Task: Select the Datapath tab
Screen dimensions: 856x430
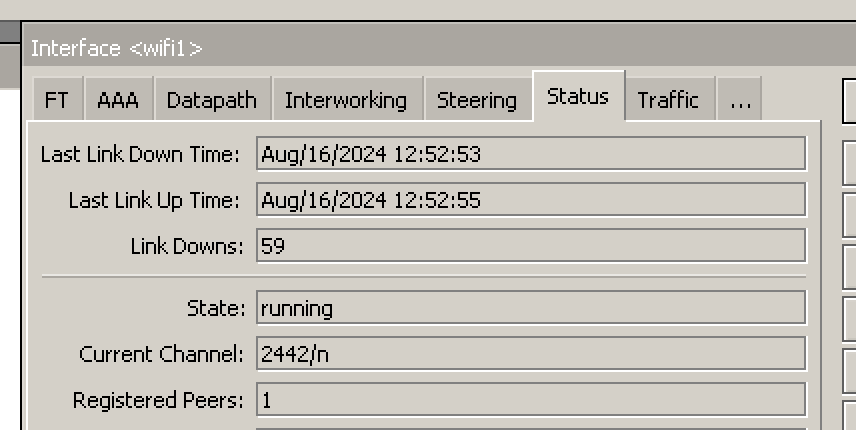Action: point(212,99)
